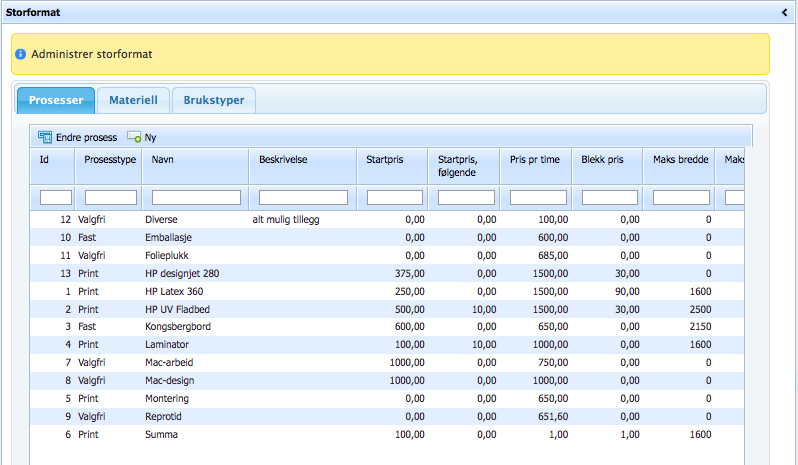Switch to the Materiell tab
This screenshot has width=798, height=465.
tap(133, 100)
